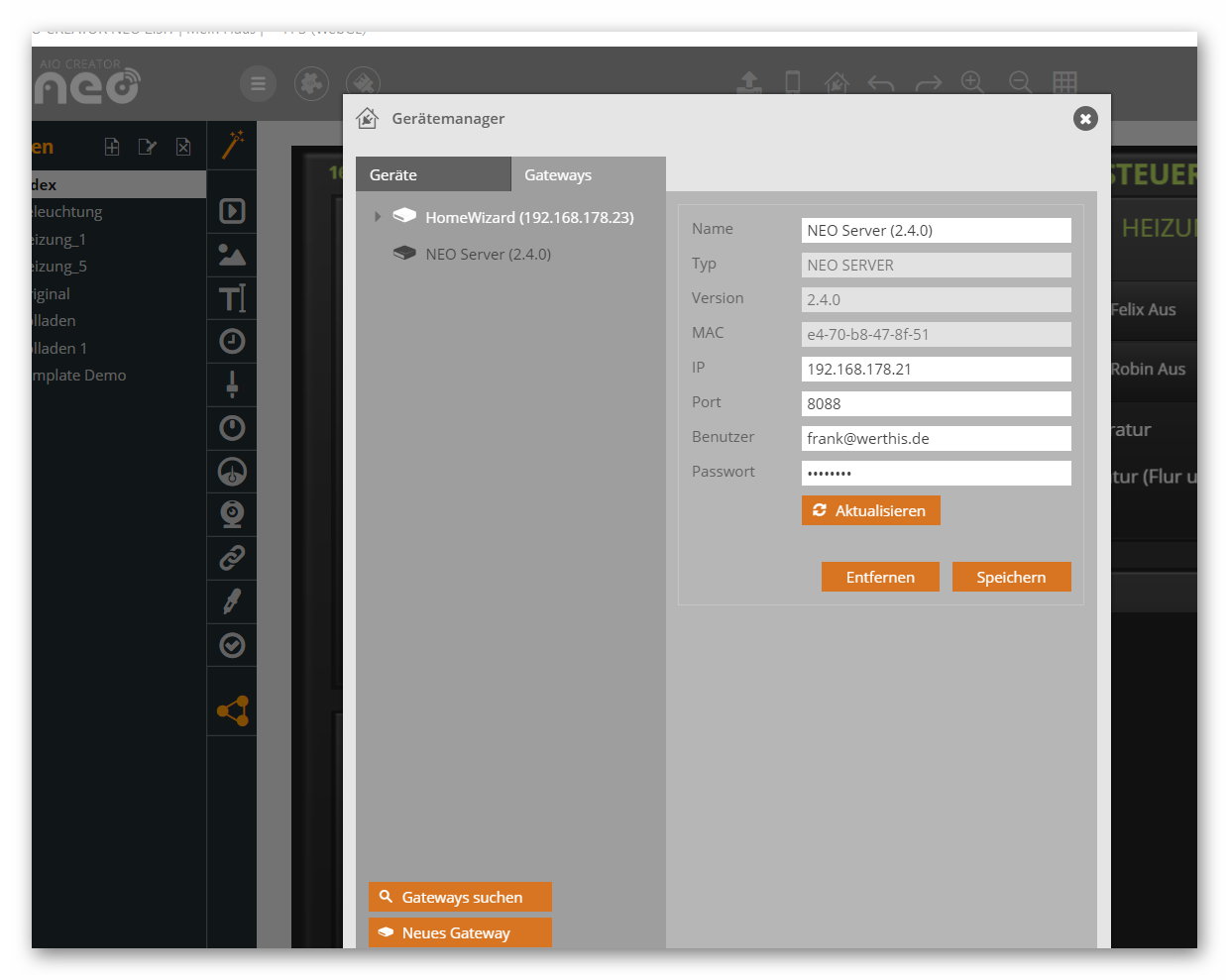
Task: Save the gateway with Speichern
Action: point(1011,577)
